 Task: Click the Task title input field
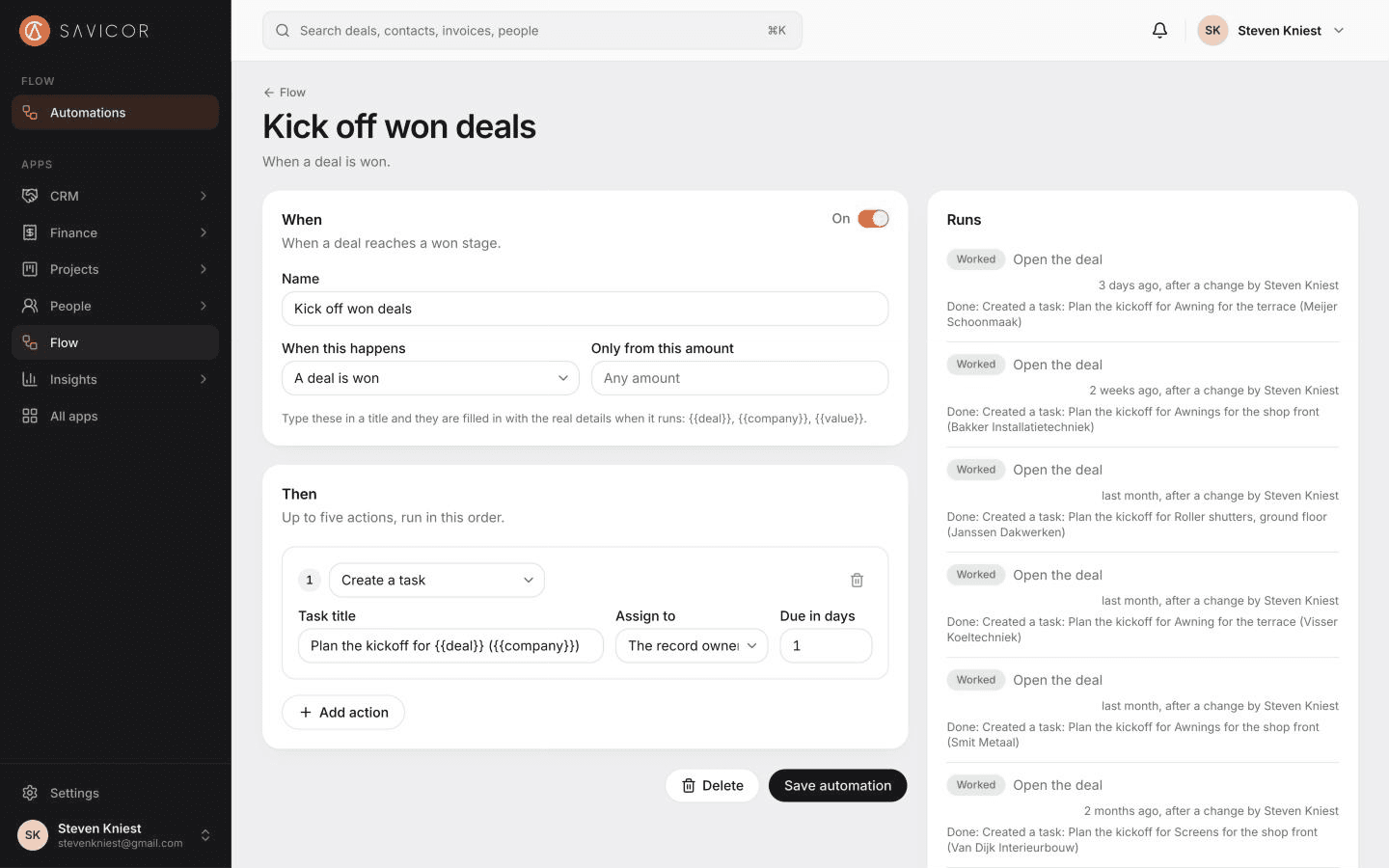coord(450,645)
